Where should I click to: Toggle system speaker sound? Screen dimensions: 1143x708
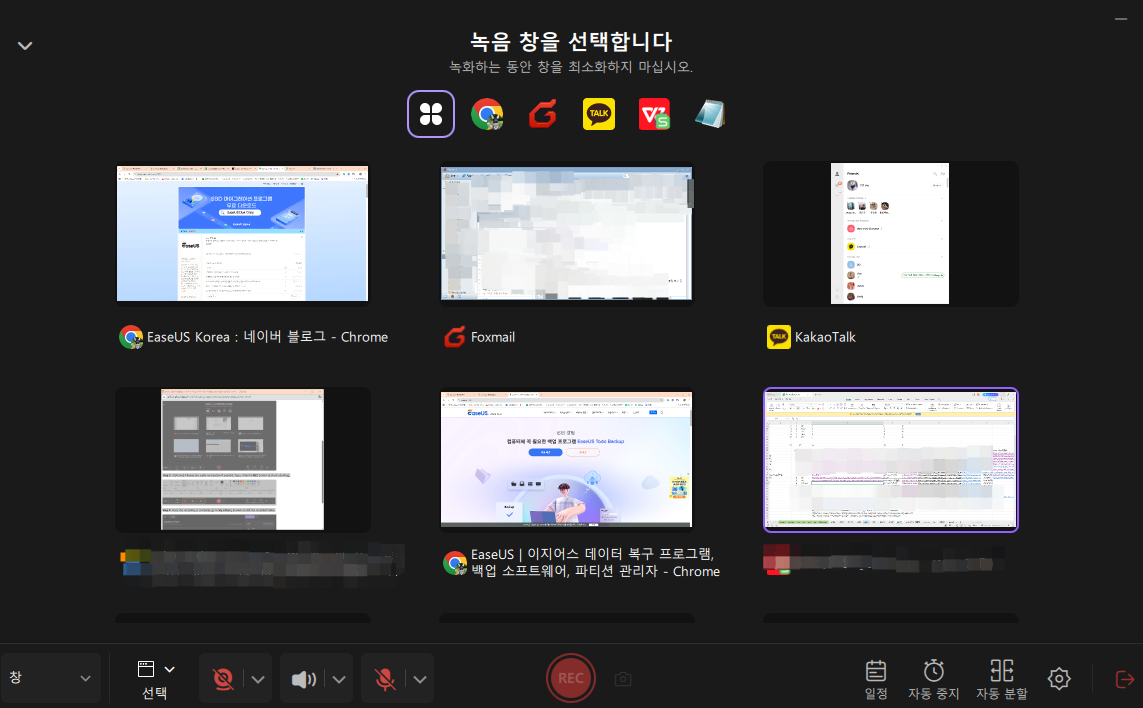pos(304,679)
